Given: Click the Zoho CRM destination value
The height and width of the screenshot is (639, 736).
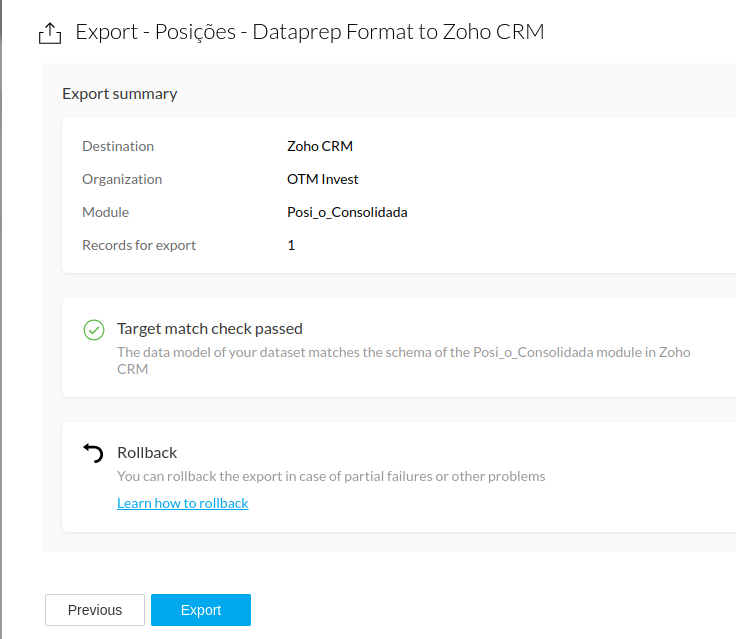Looking at the screenshot, I should pos(320,146).
